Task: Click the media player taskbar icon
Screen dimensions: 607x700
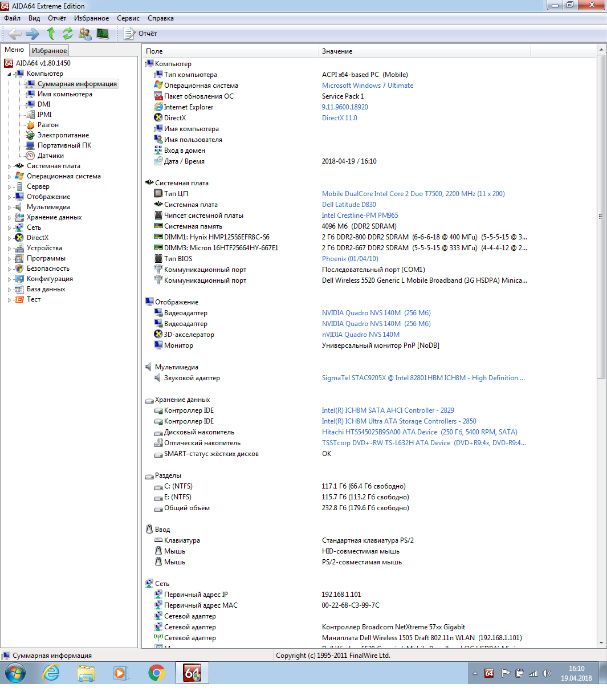Action: click(120, 673)
